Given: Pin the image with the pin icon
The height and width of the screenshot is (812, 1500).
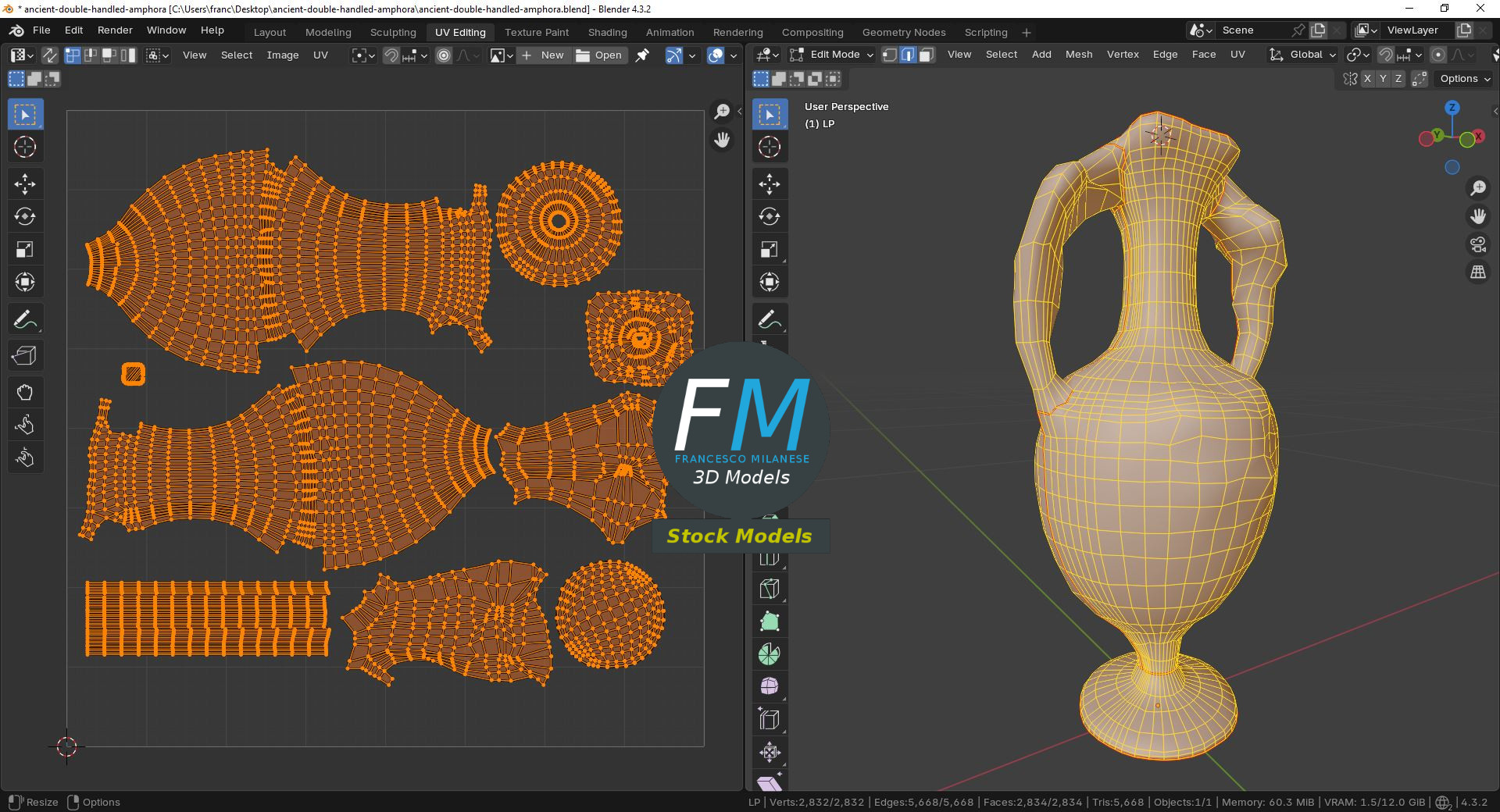Looking at the screenshot, I should tap(642, 55).
